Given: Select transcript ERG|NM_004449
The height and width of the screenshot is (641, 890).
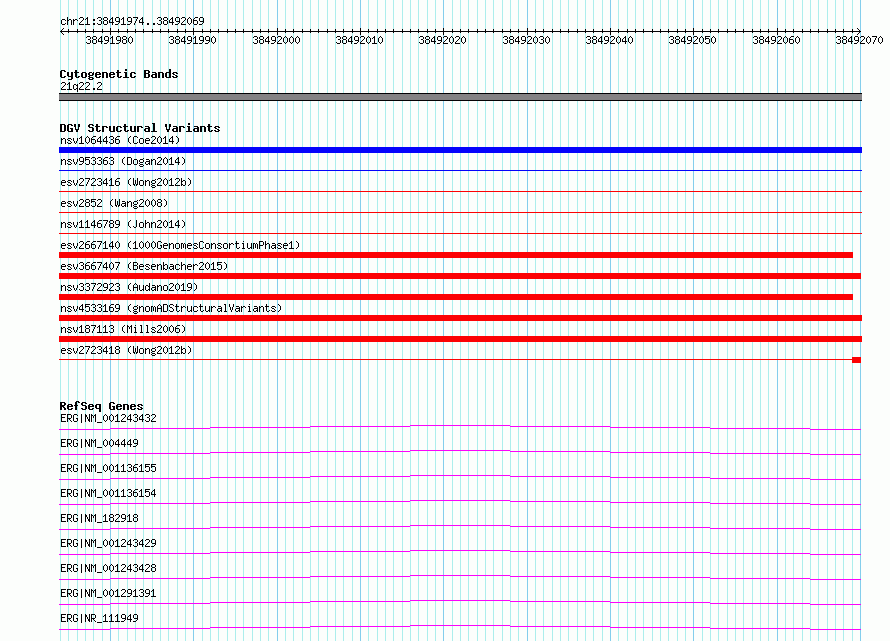Looking at the screenshot, I should tap(99, 443).
